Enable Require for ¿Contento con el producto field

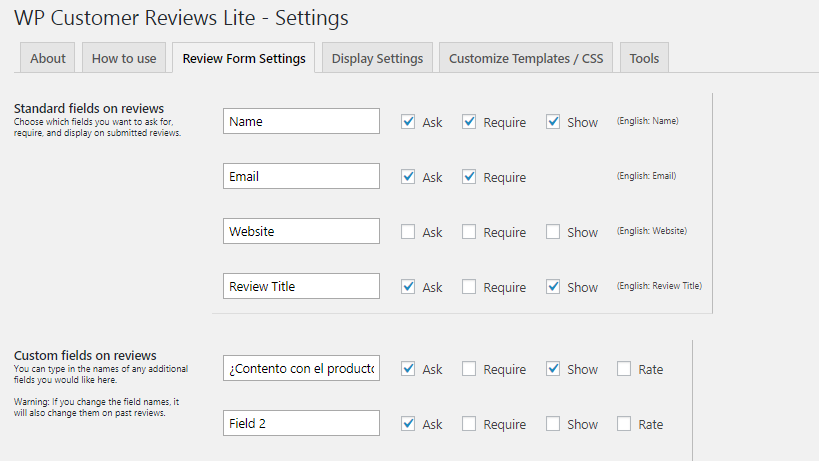469,369
